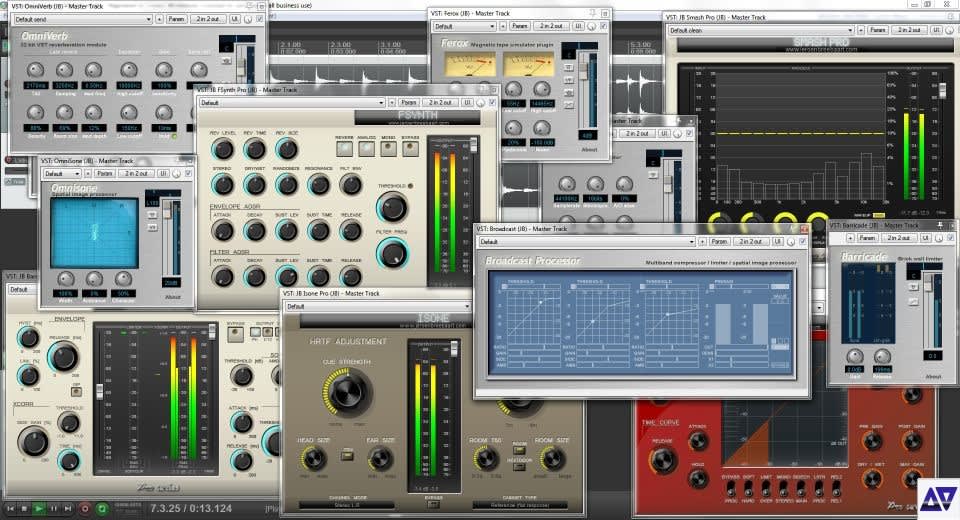Click the OmniSone Width knob
The width and height of the screenshot is (960, 520).
tap(66, 279)
